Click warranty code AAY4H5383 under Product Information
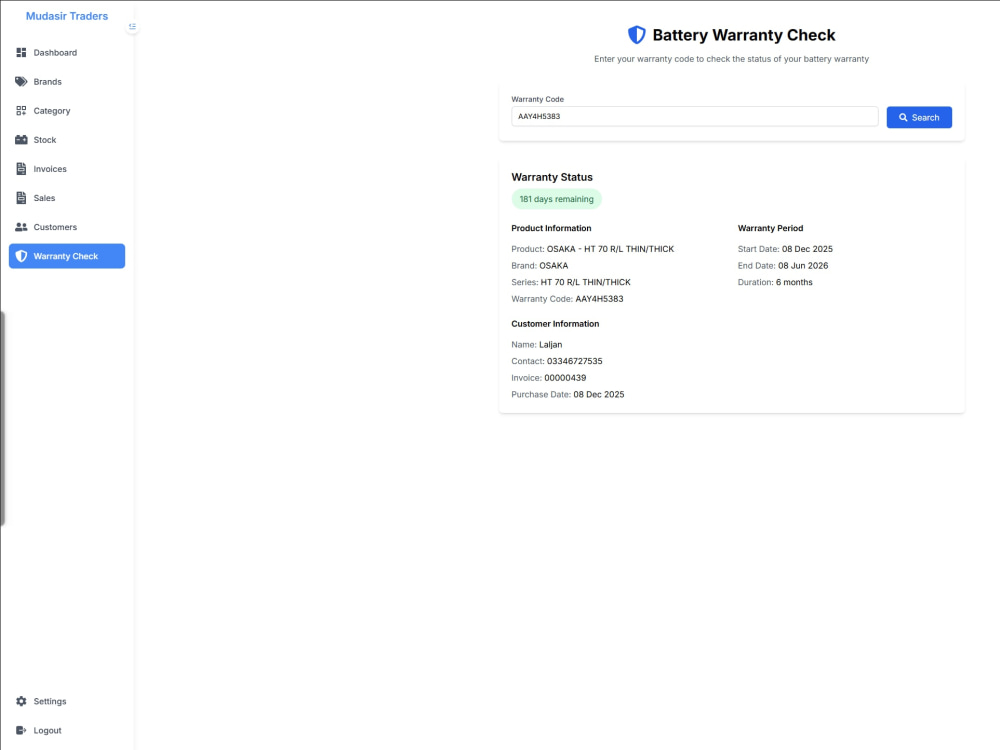 click(x=599, y=298)
